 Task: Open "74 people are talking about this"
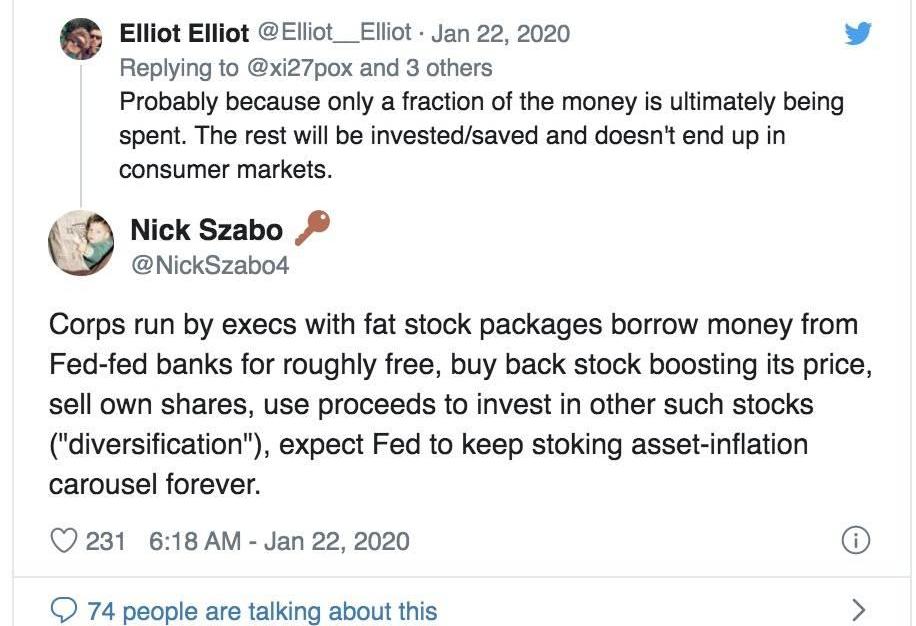point(262,610)
